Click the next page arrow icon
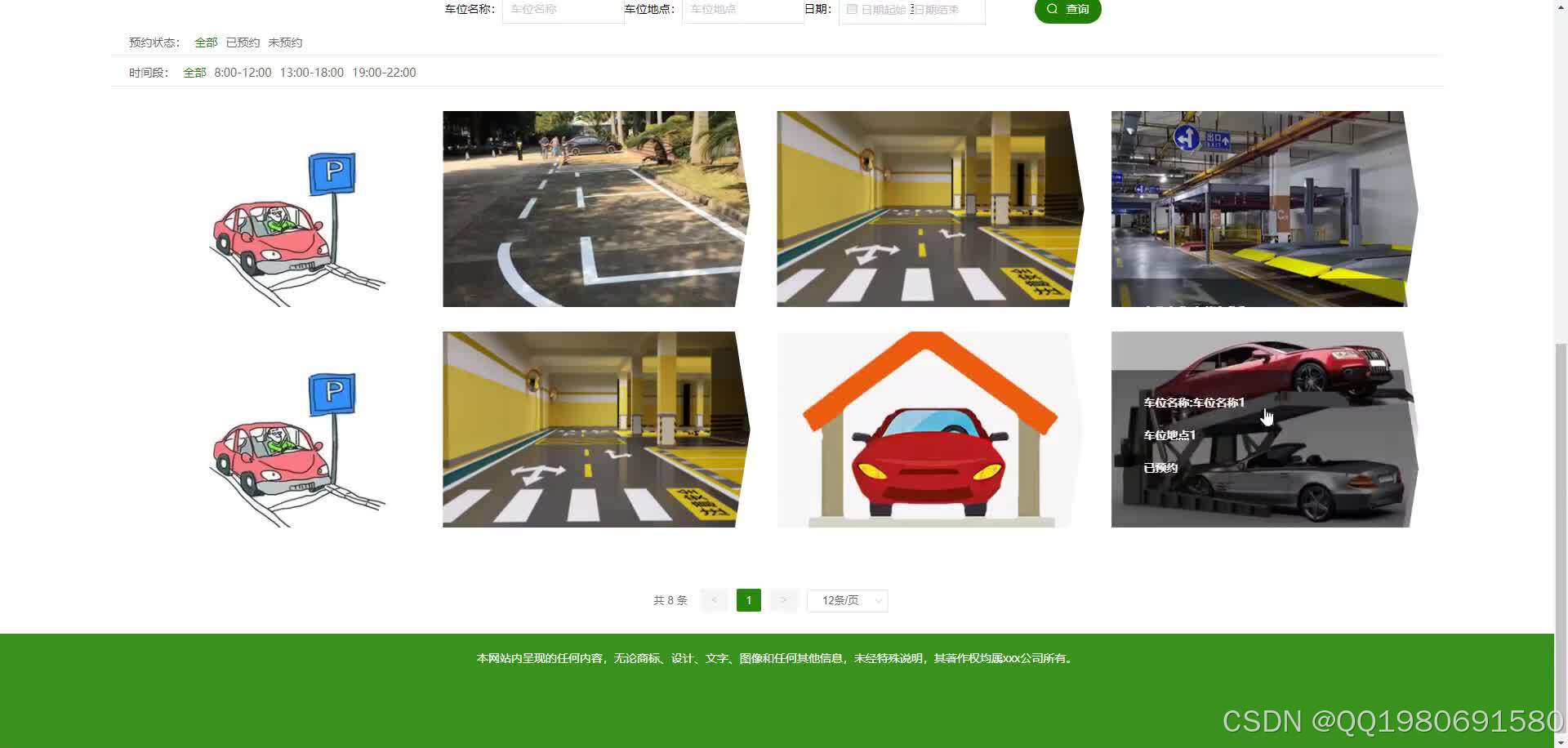The height and width of the screenshot is (748, 1568). 783,599
